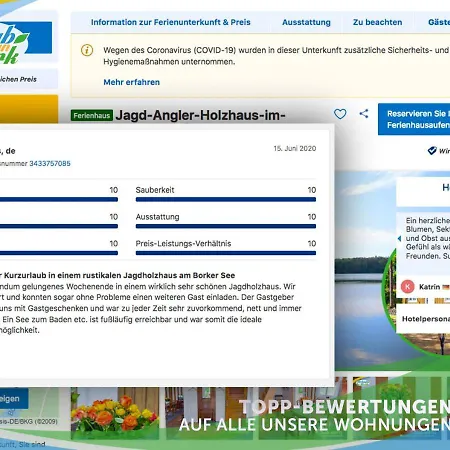Click the Reservieren Sie Ferienhausaufenthalt button
The height and width of the screenshot is (450, 450).
pyautogui.click(x=414, y=119)
